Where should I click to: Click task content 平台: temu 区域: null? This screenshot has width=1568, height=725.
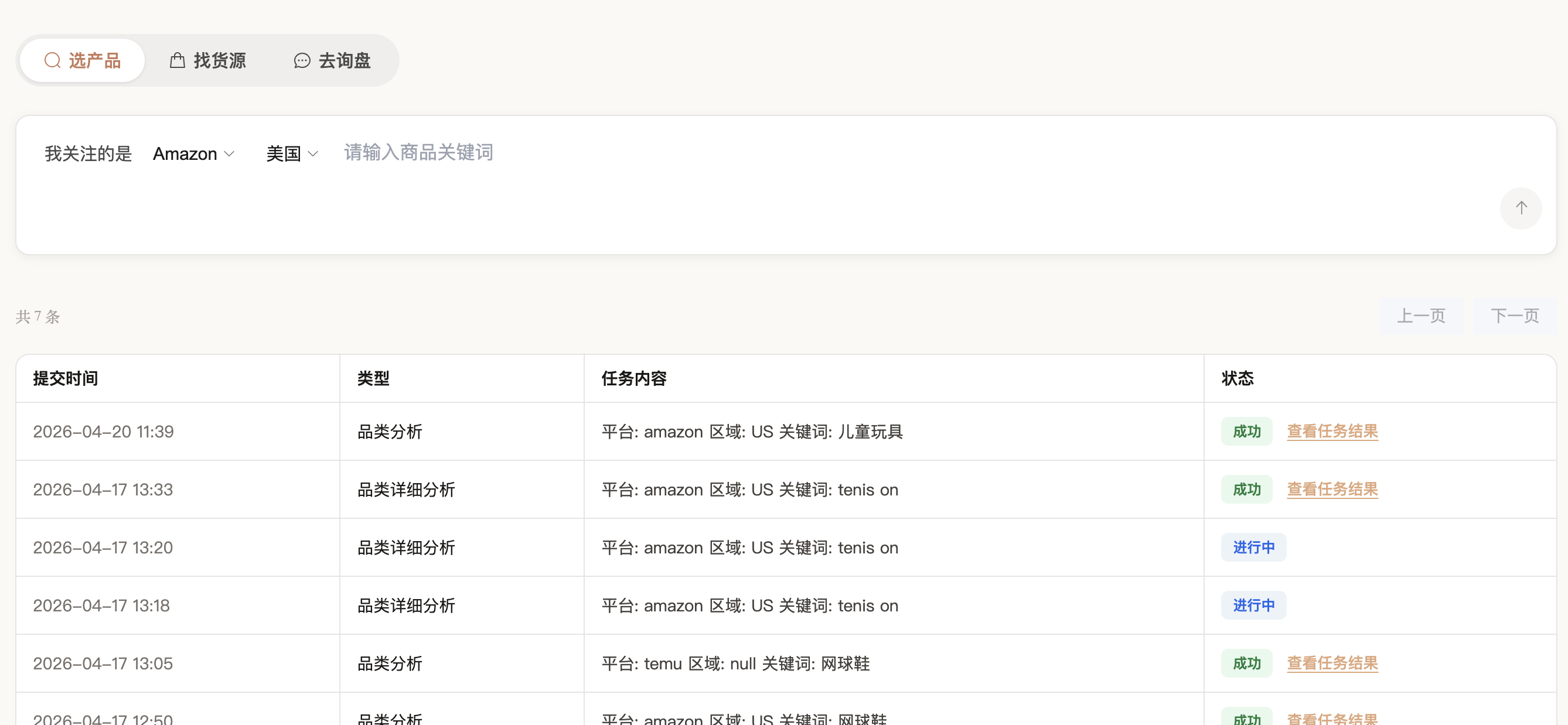[735, 663]
